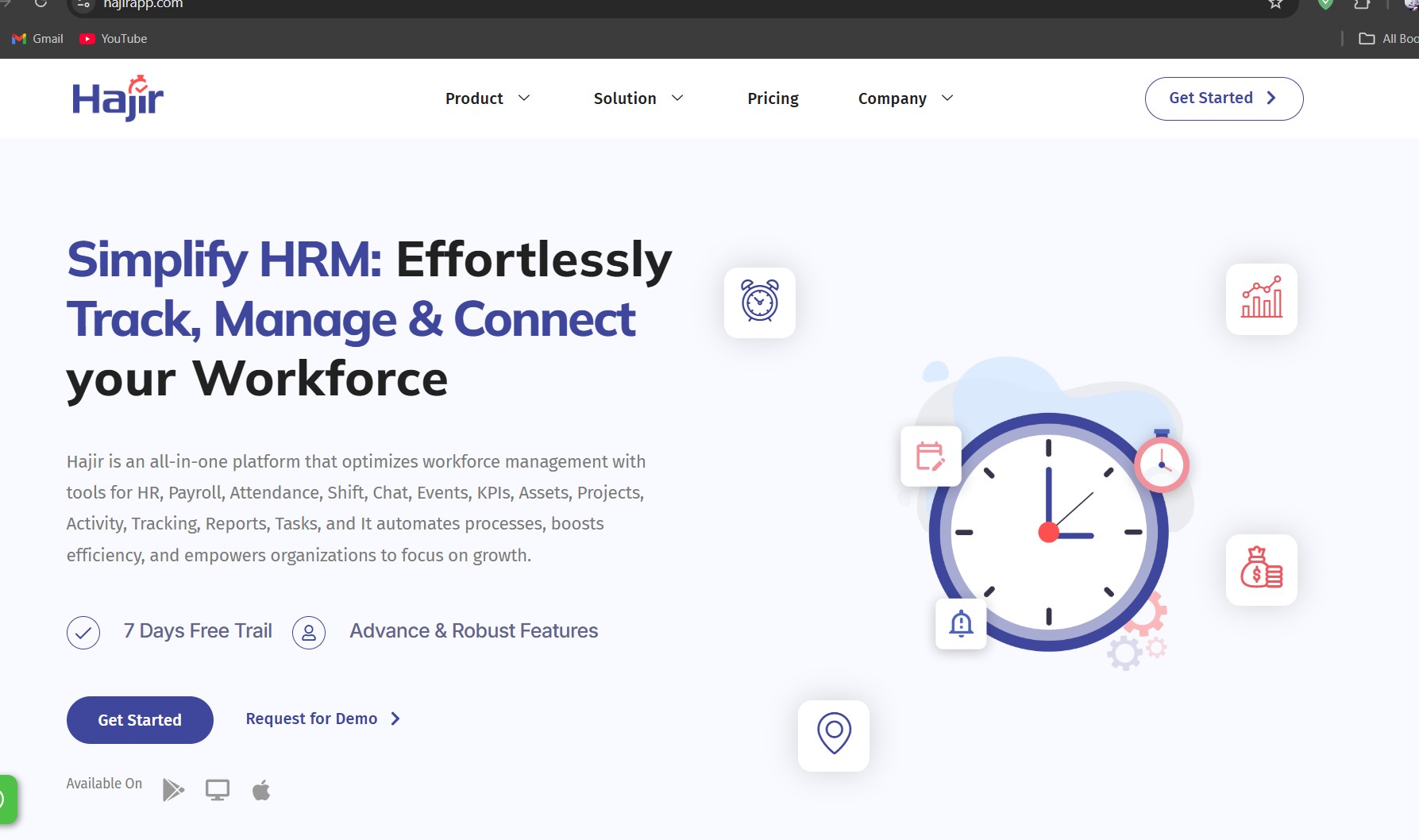Viewport: 1419px width, 840px height.
Task: Expand the Solution dropdown menu
Action: click(637, 98)
